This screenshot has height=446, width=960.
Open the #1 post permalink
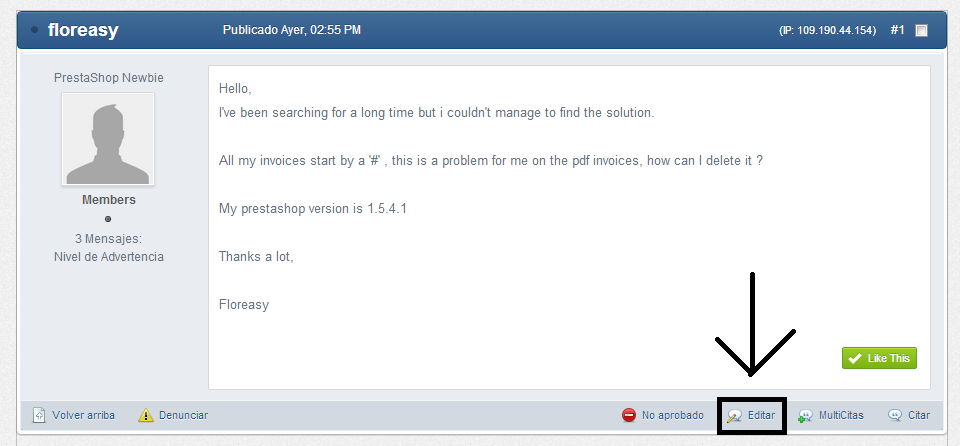(x=897, y=30)
